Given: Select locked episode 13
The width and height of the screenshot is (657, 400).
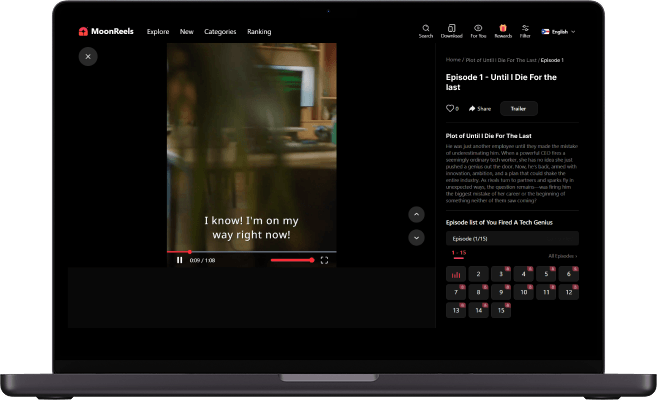Looking at the screenshot, I should [456, 311].
